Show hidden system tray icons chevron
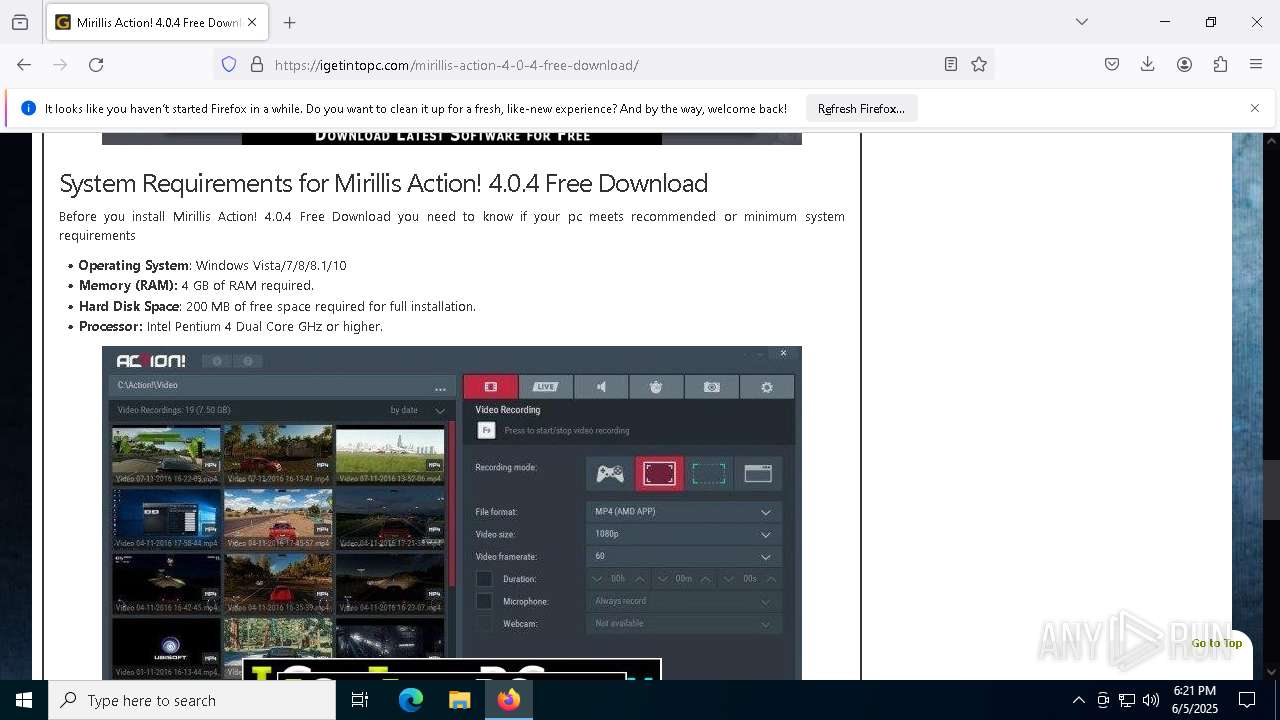 [1078, 700]
